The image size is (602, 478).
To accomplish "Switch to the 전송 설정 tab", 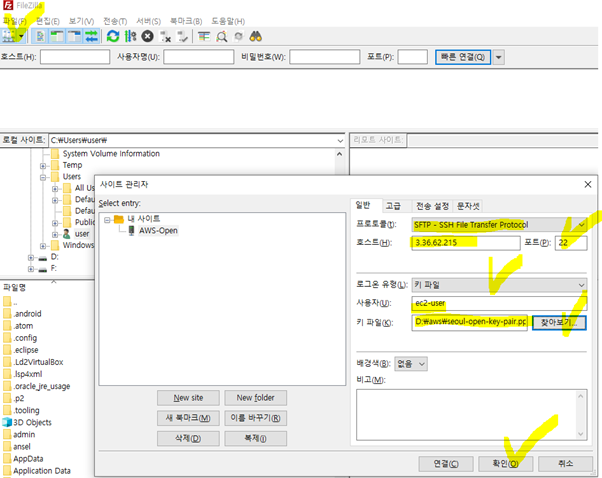I will pyautogui.click(x=432, y=206).
